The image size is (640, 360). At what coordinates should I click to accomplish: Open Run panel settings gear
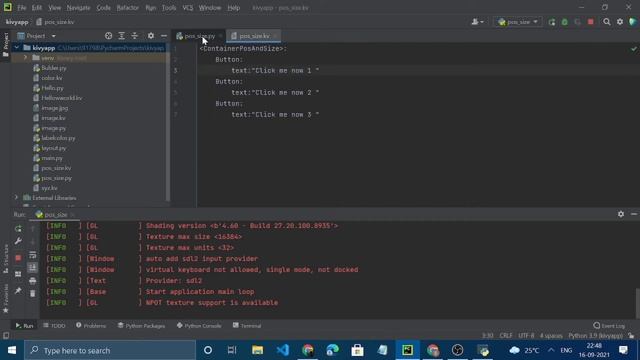621,214
